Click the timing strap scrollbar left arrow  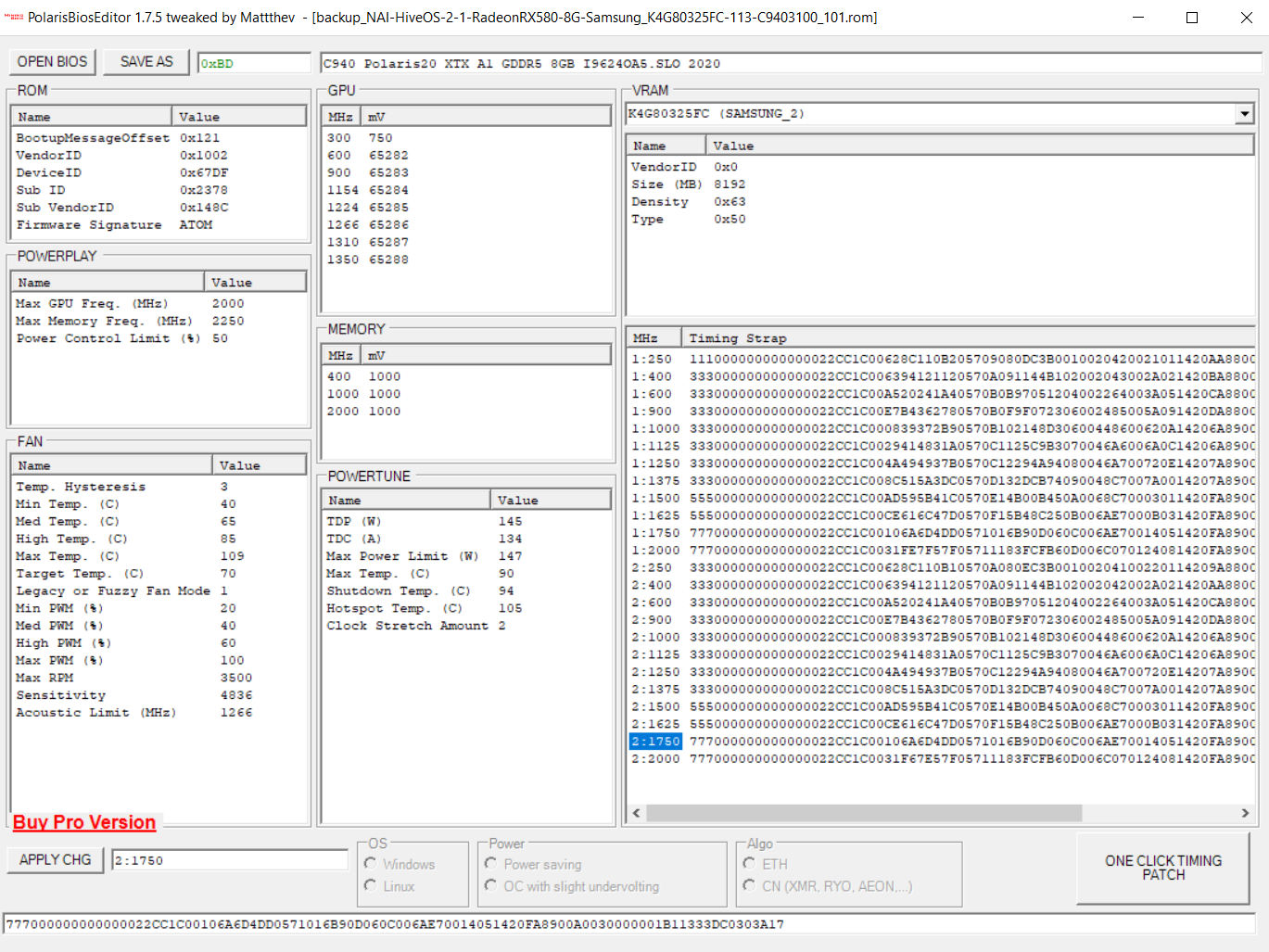tap(637, 813)
